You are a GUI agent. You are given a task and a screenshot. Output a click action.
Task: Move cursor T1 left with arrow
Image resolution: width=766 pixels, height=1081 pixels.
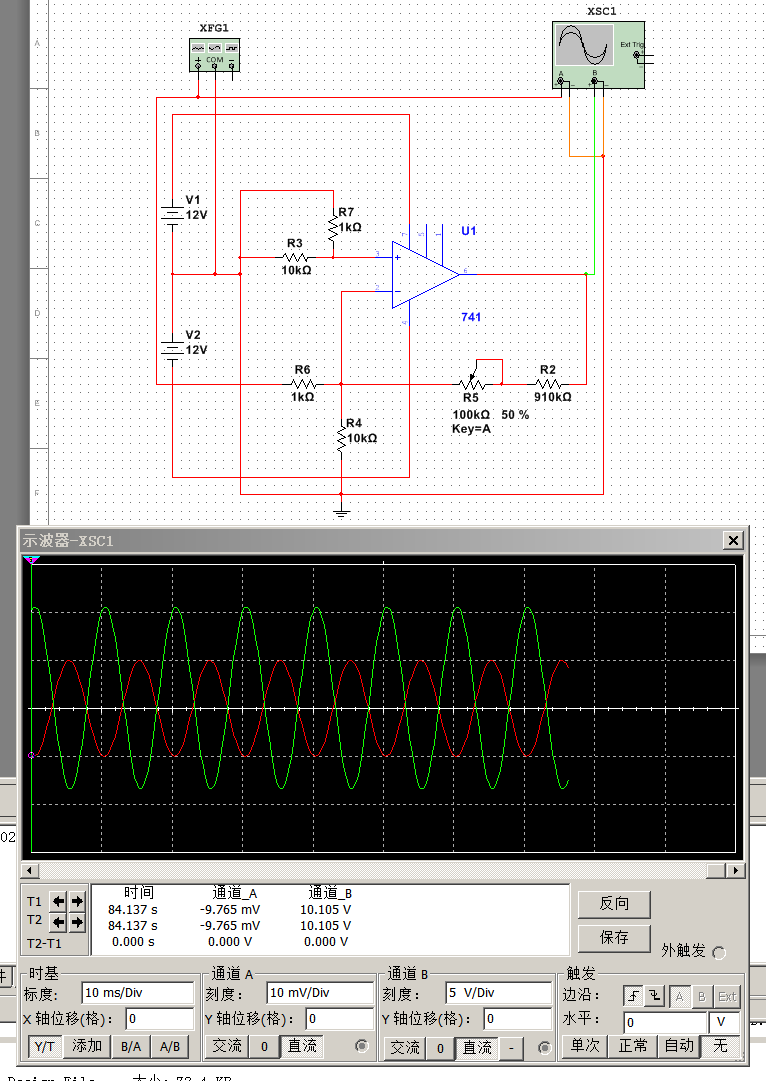click(x=58, y=900)
